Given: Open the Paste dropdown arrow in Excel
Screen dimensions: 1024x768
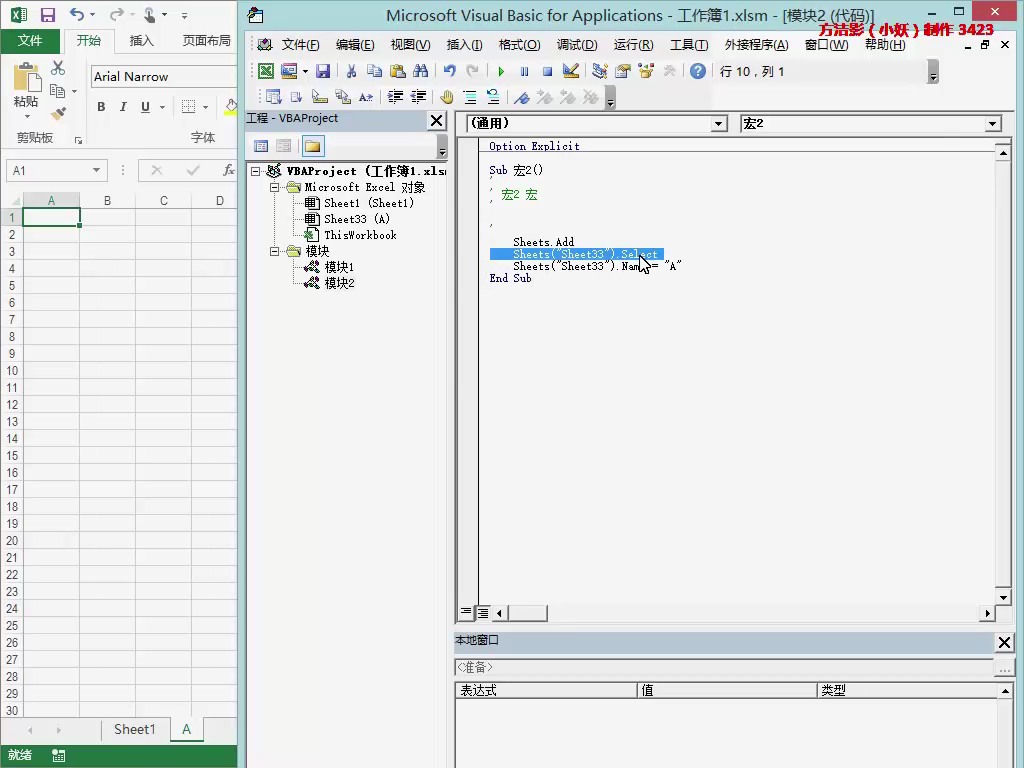Looking at the screenshot, I should [27, 117].
